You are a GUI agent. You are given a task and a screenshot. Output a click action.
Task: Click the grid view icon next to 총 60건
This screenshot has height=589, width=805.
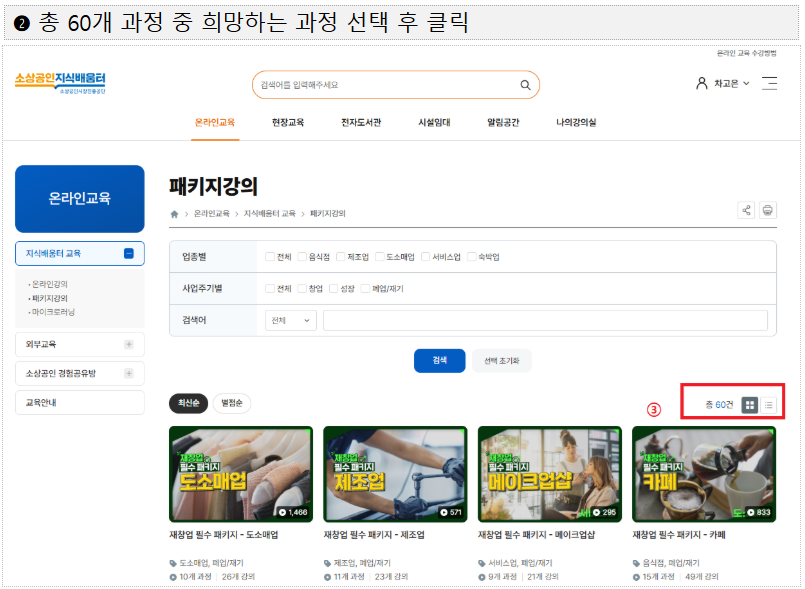coord(750,405)
